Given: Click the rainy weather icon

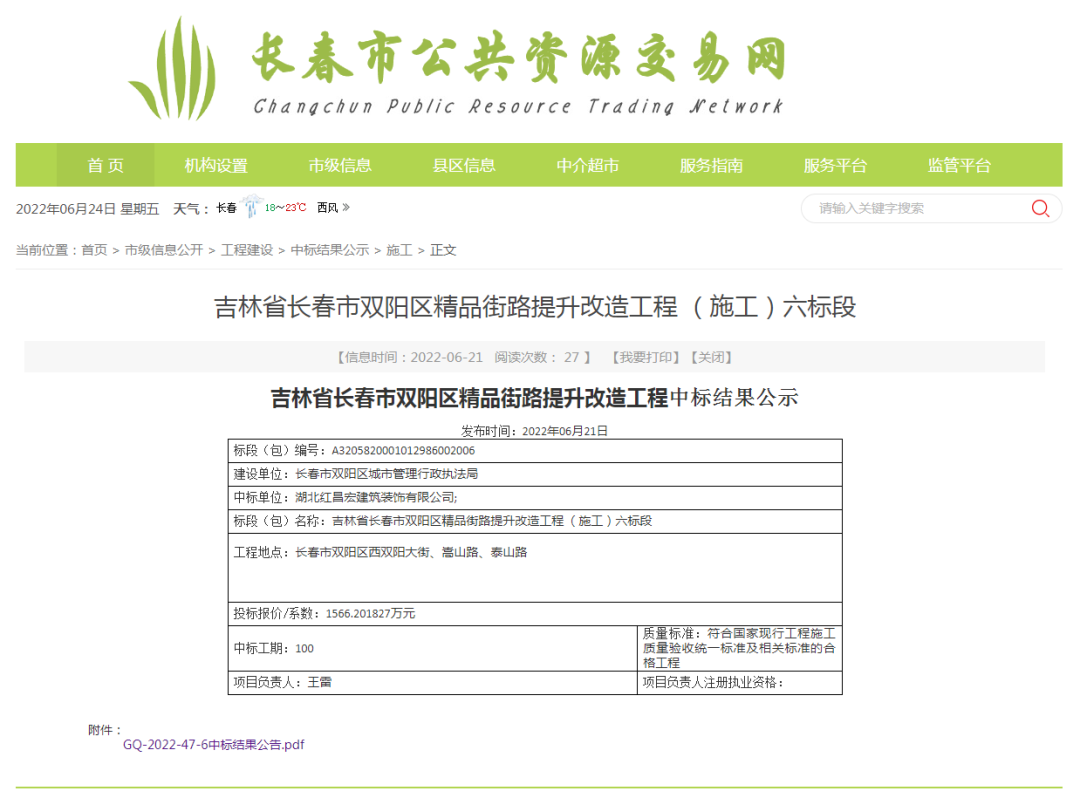Looking at the screenshot, I should pyautogui.click(x=251, y=206).
